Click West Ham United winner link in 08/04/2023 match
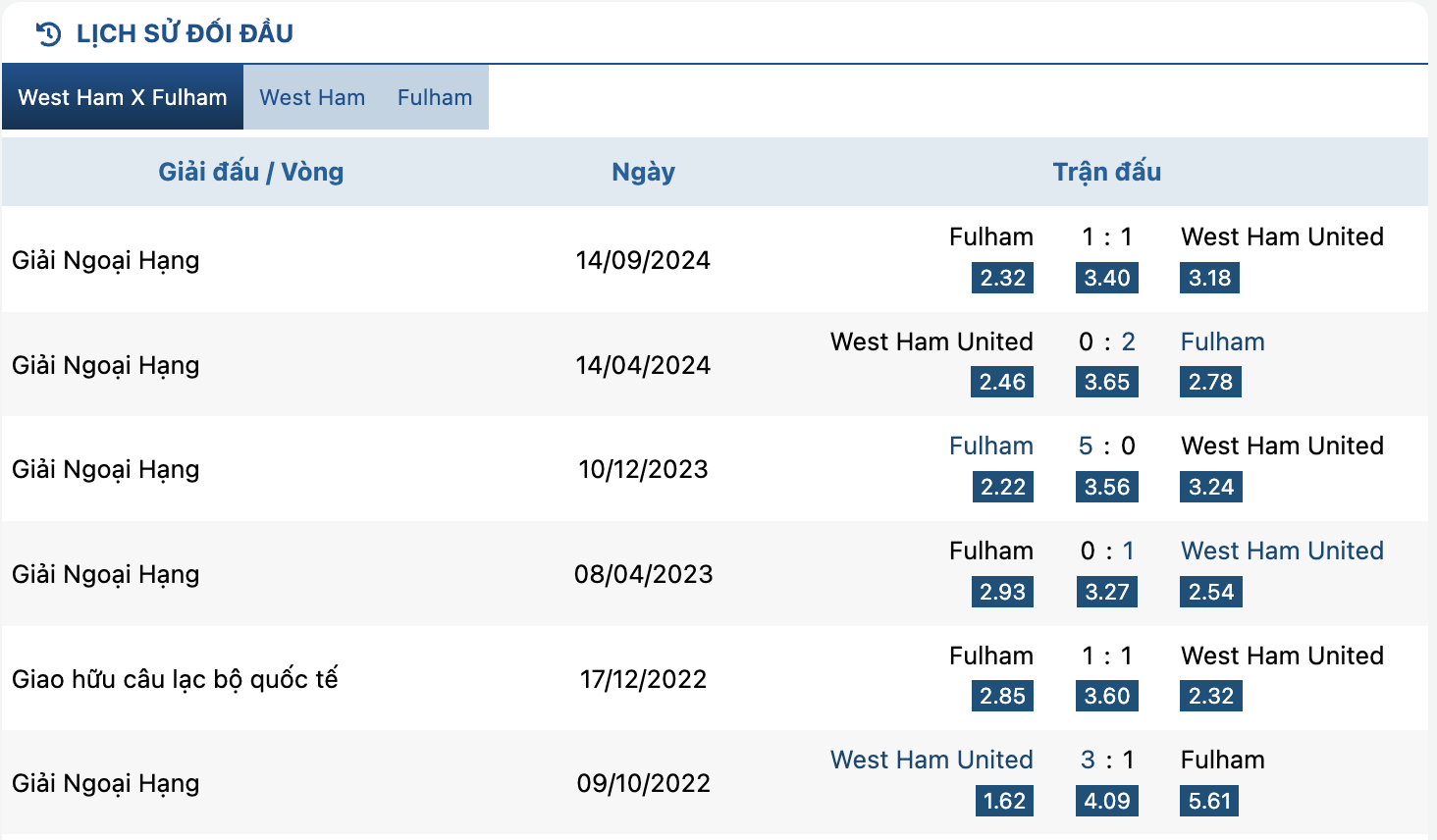 point(1282,551)
